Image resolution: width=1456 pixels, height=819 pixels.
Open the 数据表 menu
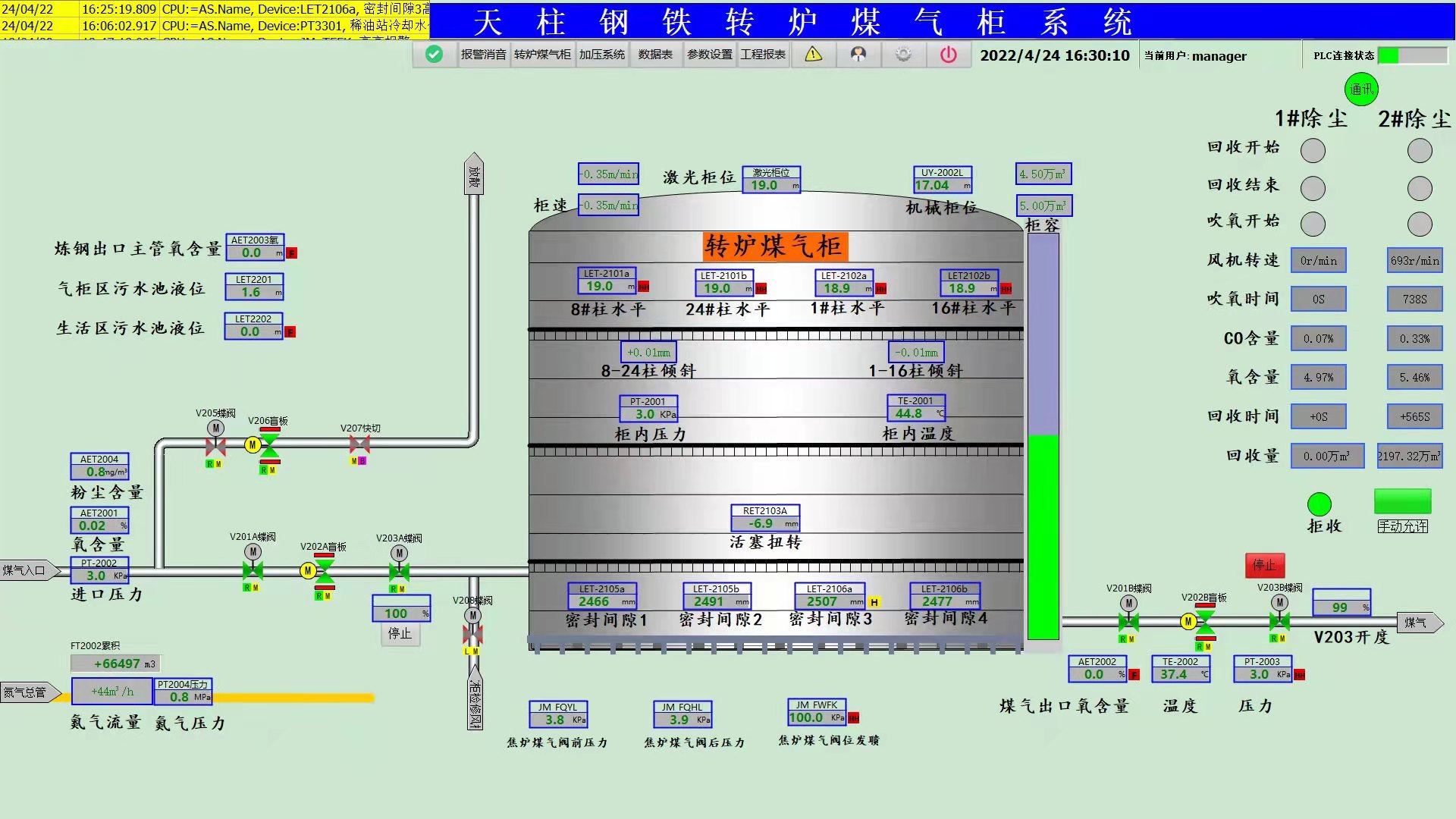(655, 55)
